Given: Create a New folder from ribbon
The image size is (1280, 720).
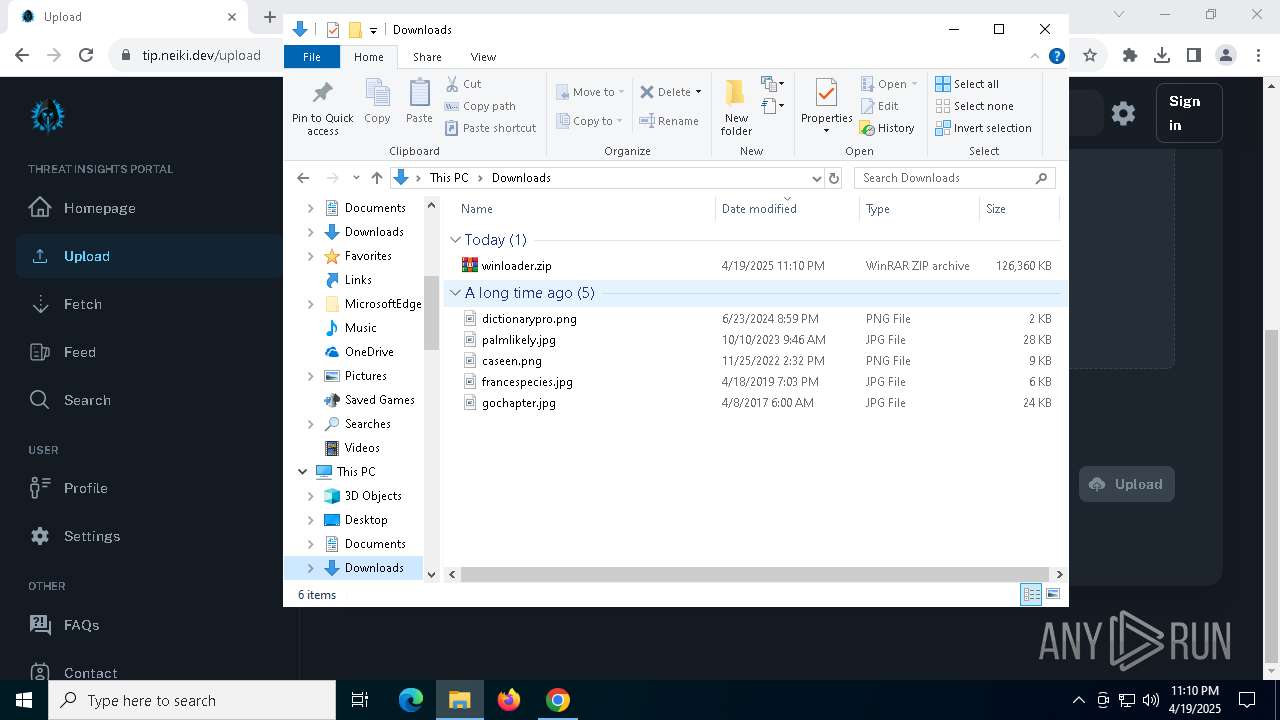Looking at the screenshot, I should 736,107.
